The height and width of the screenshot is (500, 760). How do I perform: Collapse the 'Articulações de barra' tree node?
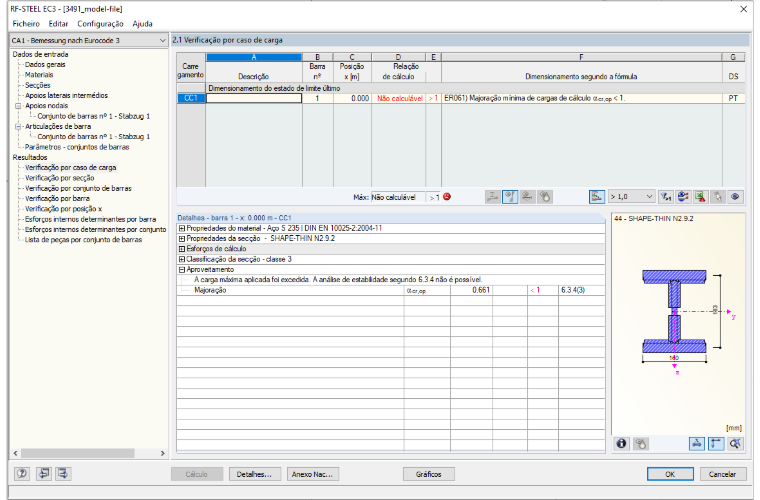18,126
